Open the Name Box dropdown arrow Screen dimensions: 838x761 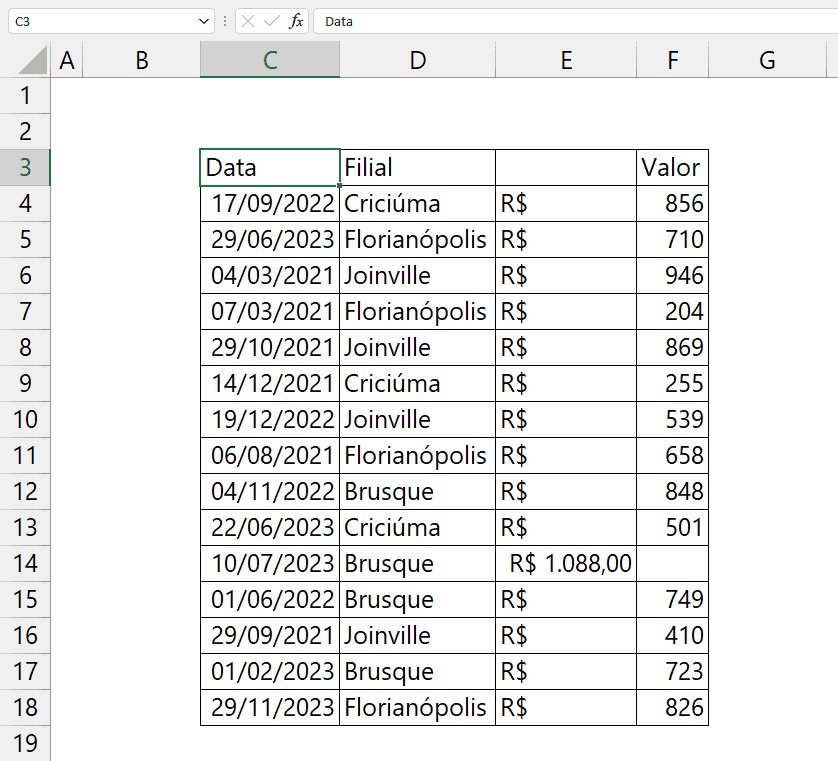204,21
